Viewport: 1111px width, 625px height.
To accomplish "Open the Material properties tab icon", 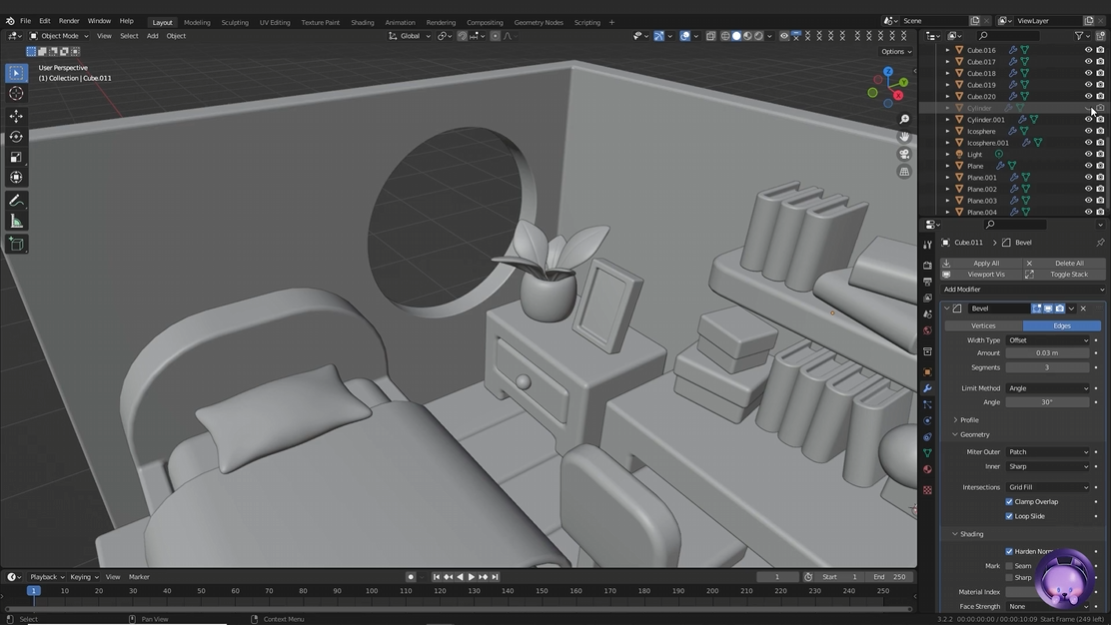I will click(927, 469).
